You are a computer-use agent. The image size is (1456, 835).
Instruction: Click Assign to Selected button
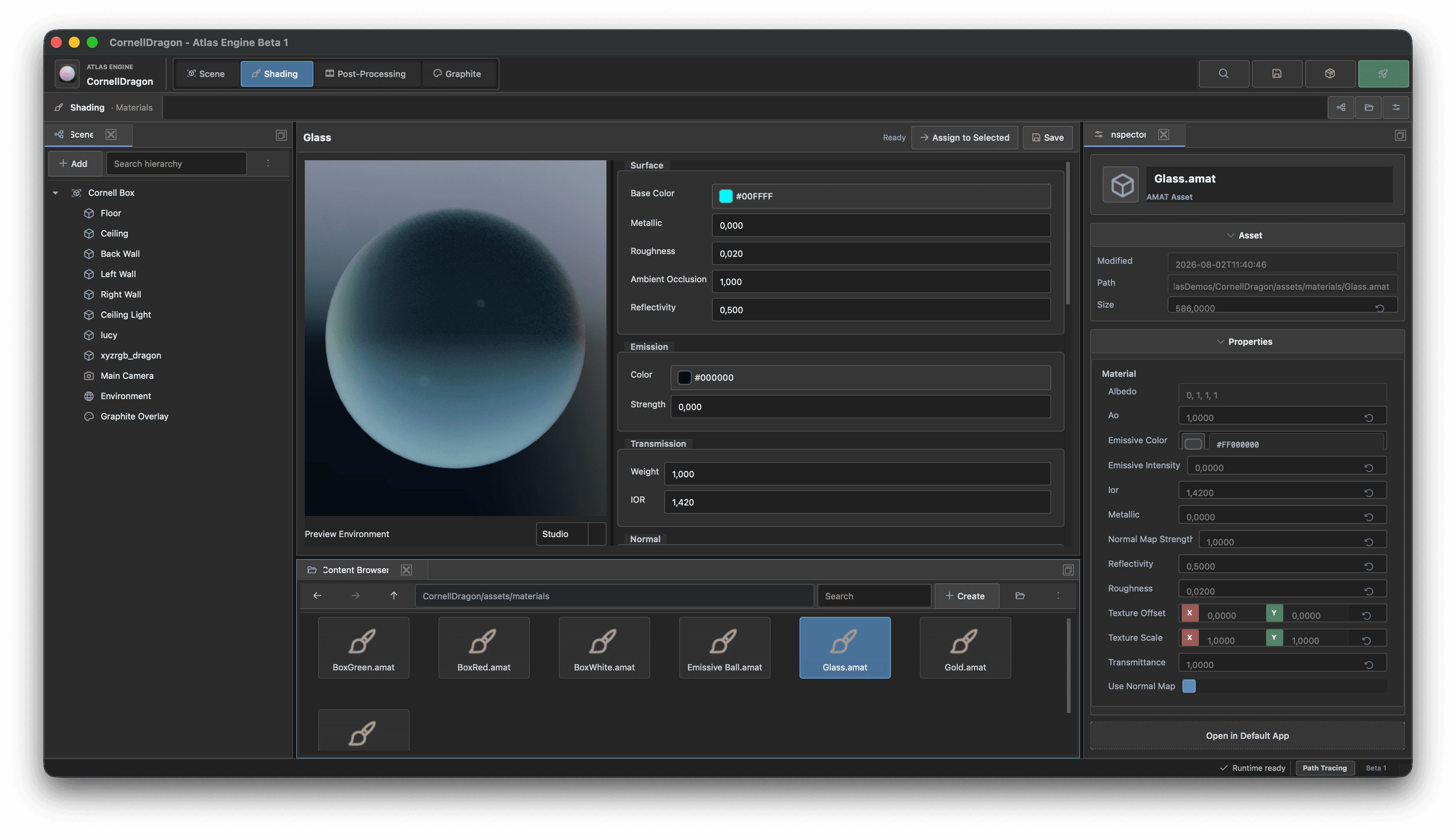pos(965,138)
